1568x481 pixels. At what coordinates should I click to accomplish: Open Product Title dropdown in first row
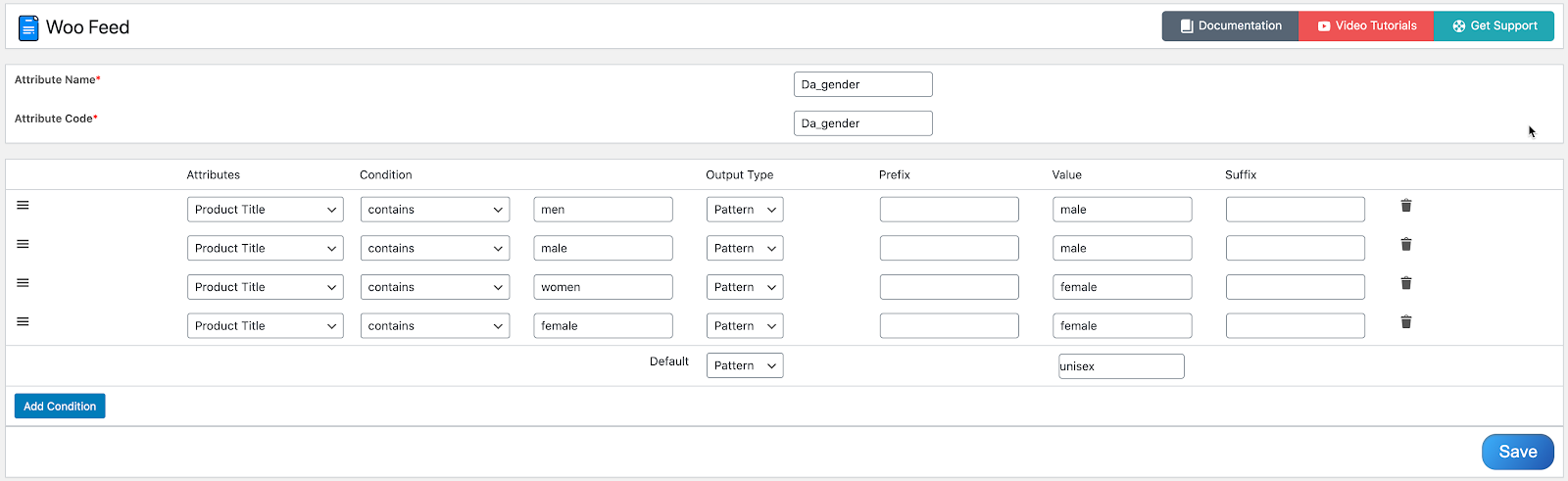(x=265, y=210)
